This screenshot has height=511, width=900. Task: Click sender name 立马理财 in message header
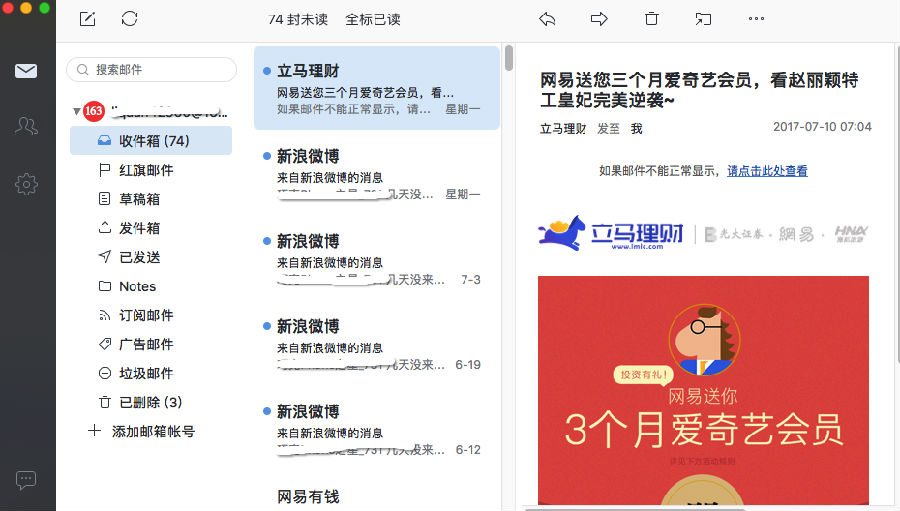[562, 129]
